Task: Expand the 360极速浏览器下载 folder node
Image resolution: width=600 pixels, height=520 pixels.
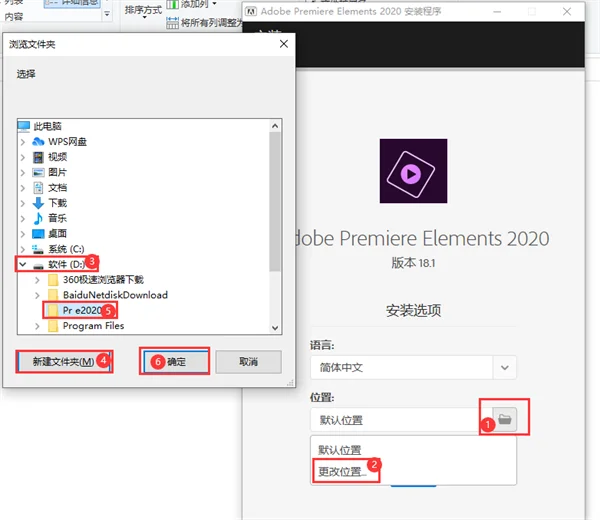Action: (37, 280)
